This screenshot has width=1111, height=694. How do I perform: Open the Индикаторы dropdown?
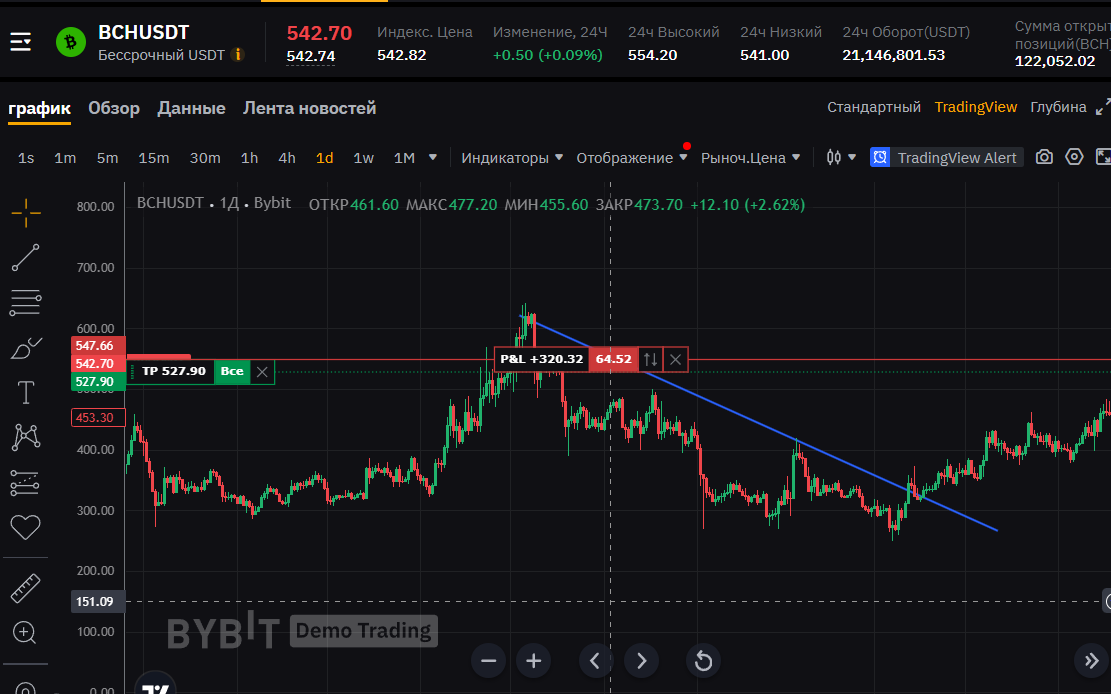tap(512, 157)
